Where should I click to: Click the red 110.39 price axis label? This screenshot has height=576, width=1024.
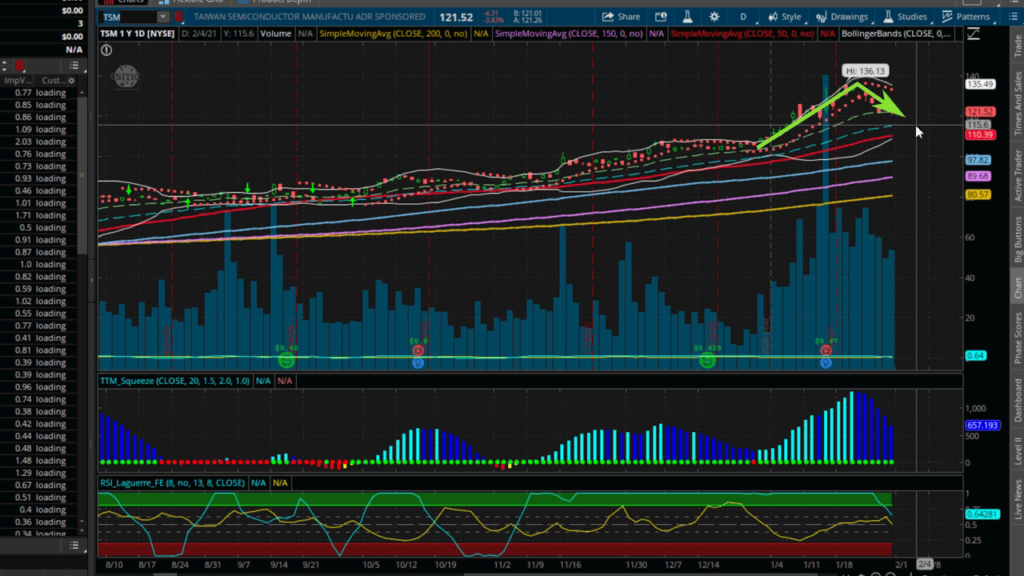point(980,135)
